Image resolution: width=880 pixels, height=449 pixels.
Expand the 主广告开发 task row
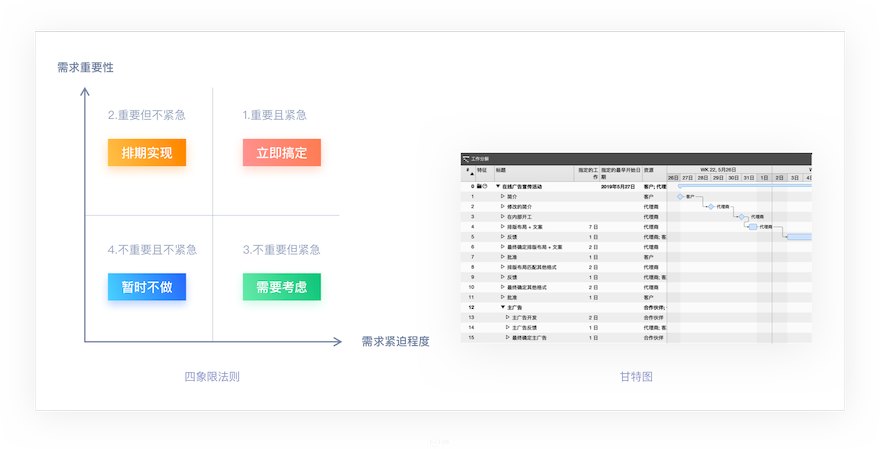508,318
